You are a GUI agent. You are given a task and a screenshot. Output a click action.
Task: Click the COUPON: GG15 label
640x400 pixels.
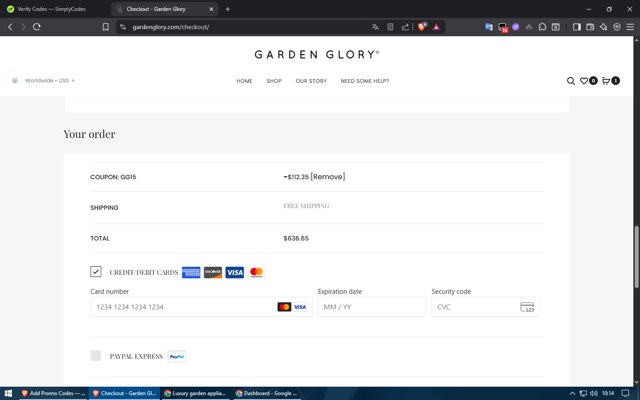pos(113,177)
